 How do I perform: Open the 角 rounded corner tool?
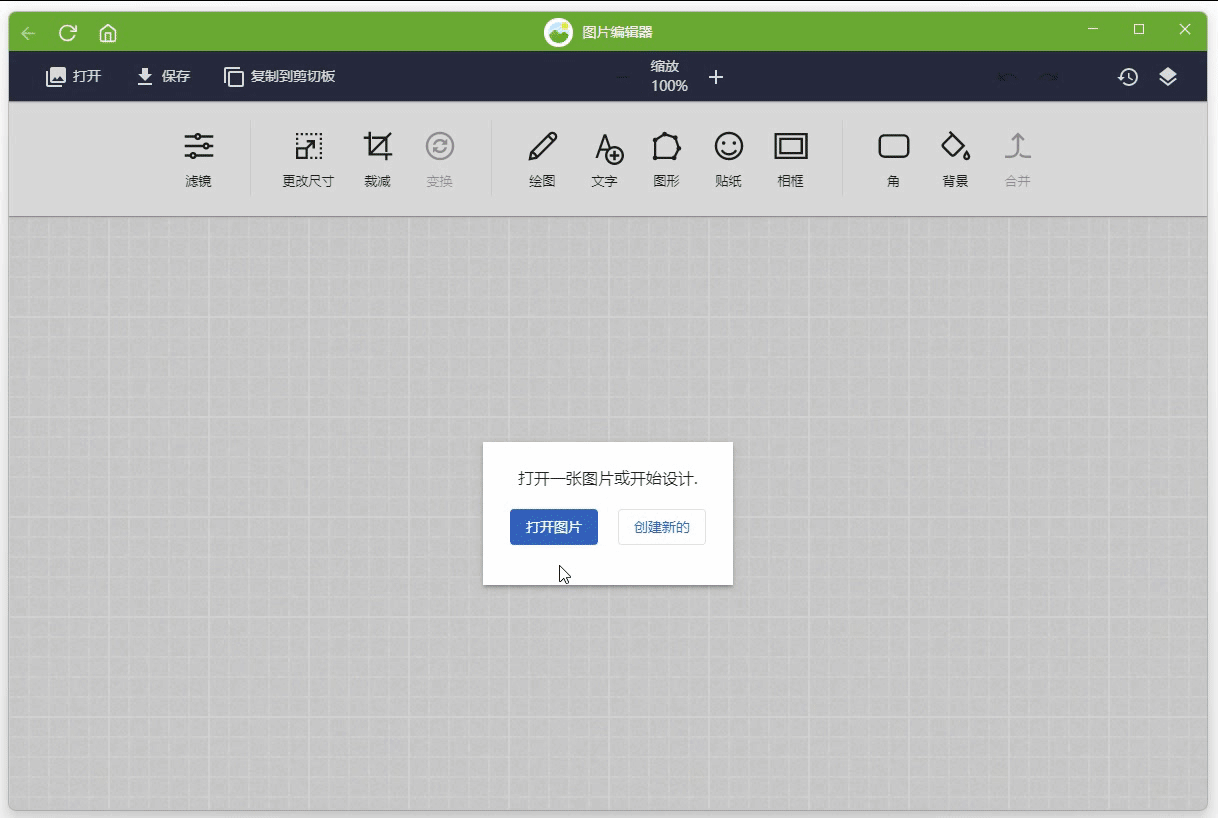click(x=893, y=158)
